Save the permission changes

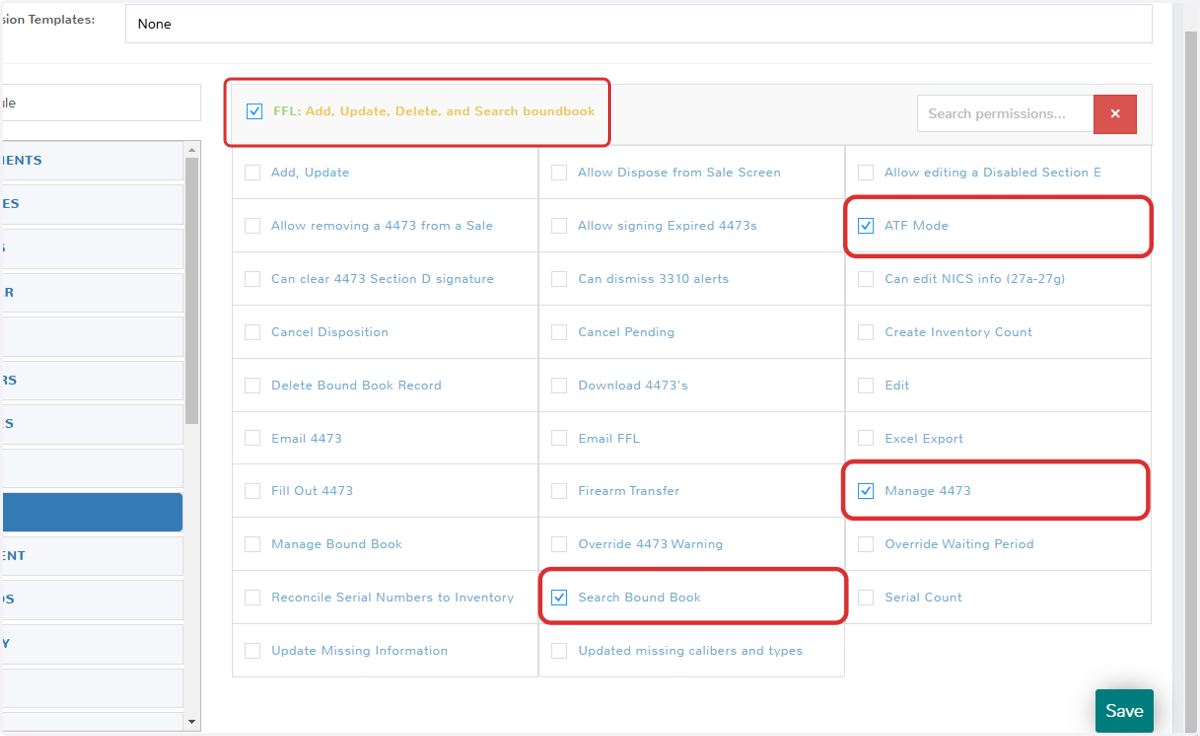pyautogui.click(x=1124, y=711)
